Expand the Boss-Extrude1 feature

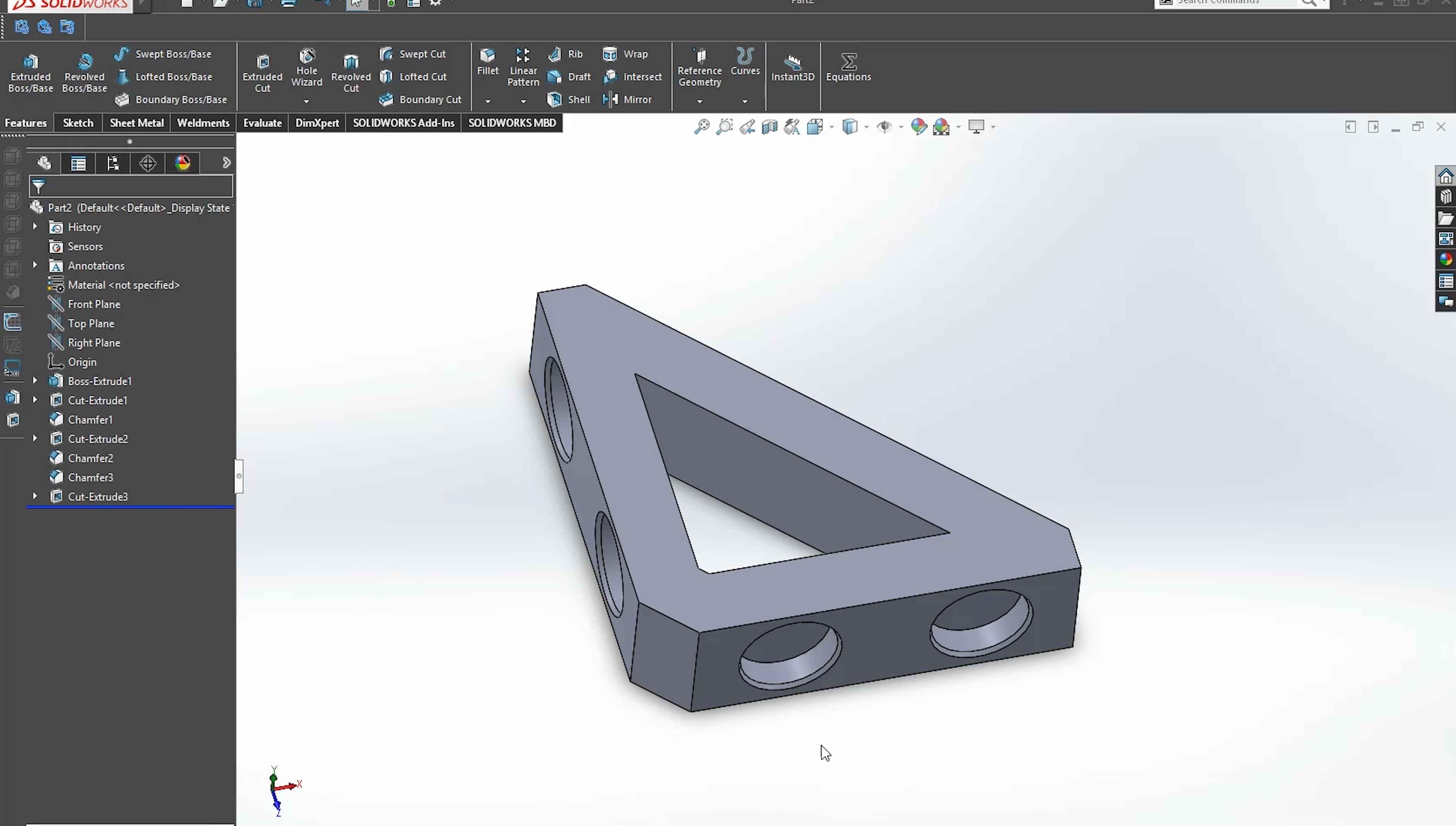point(35,381)
